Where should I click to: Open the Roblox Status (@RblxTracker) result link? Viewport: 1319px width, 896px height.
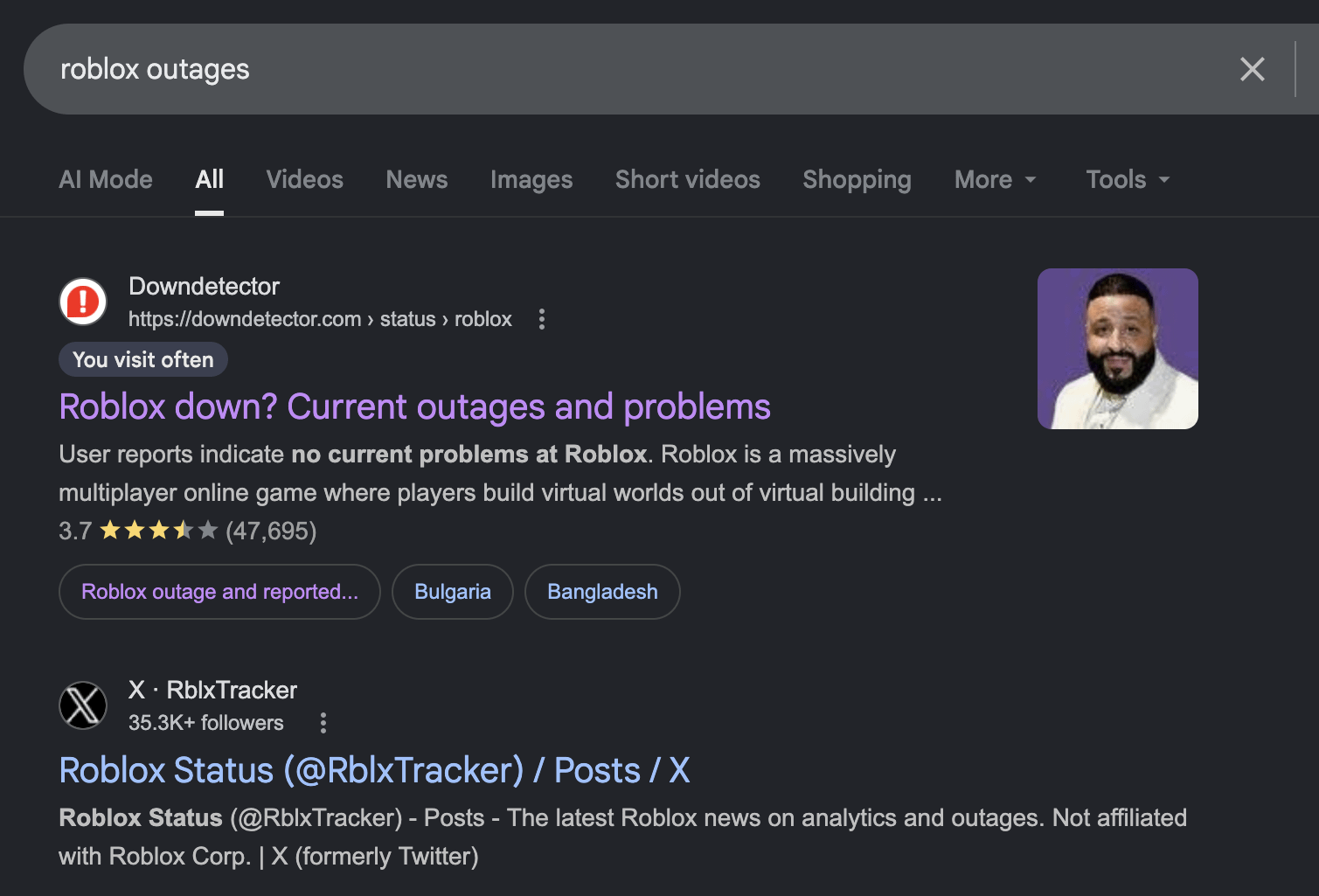[x=374, y=771]
